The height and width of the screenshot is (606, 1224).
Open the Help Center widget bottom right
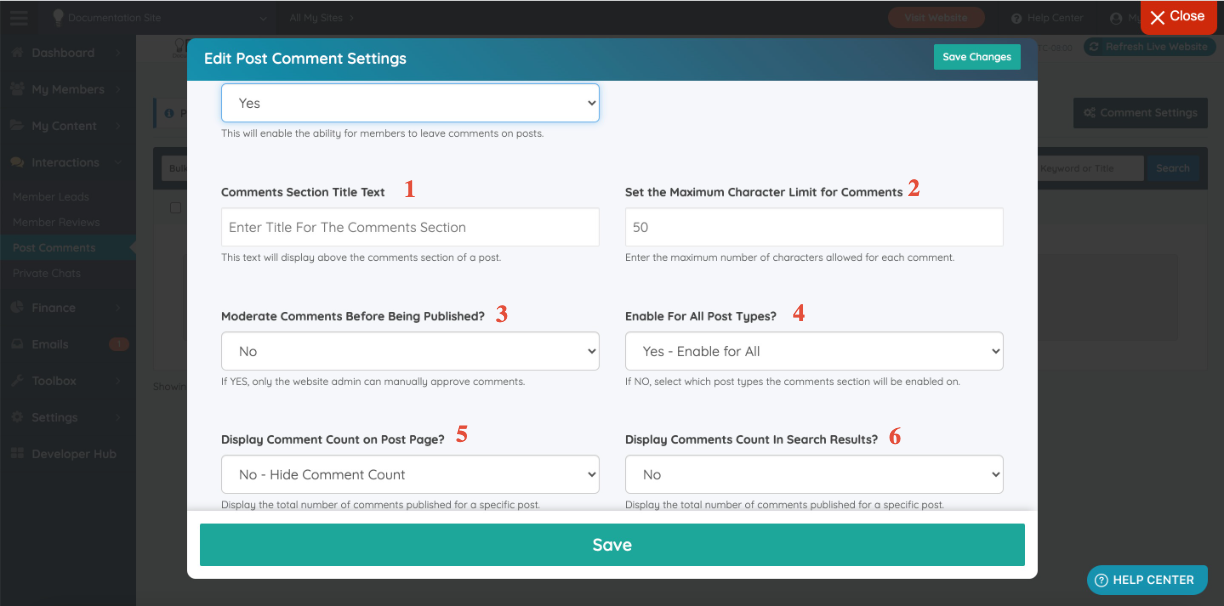click(x=1146, y=580)
